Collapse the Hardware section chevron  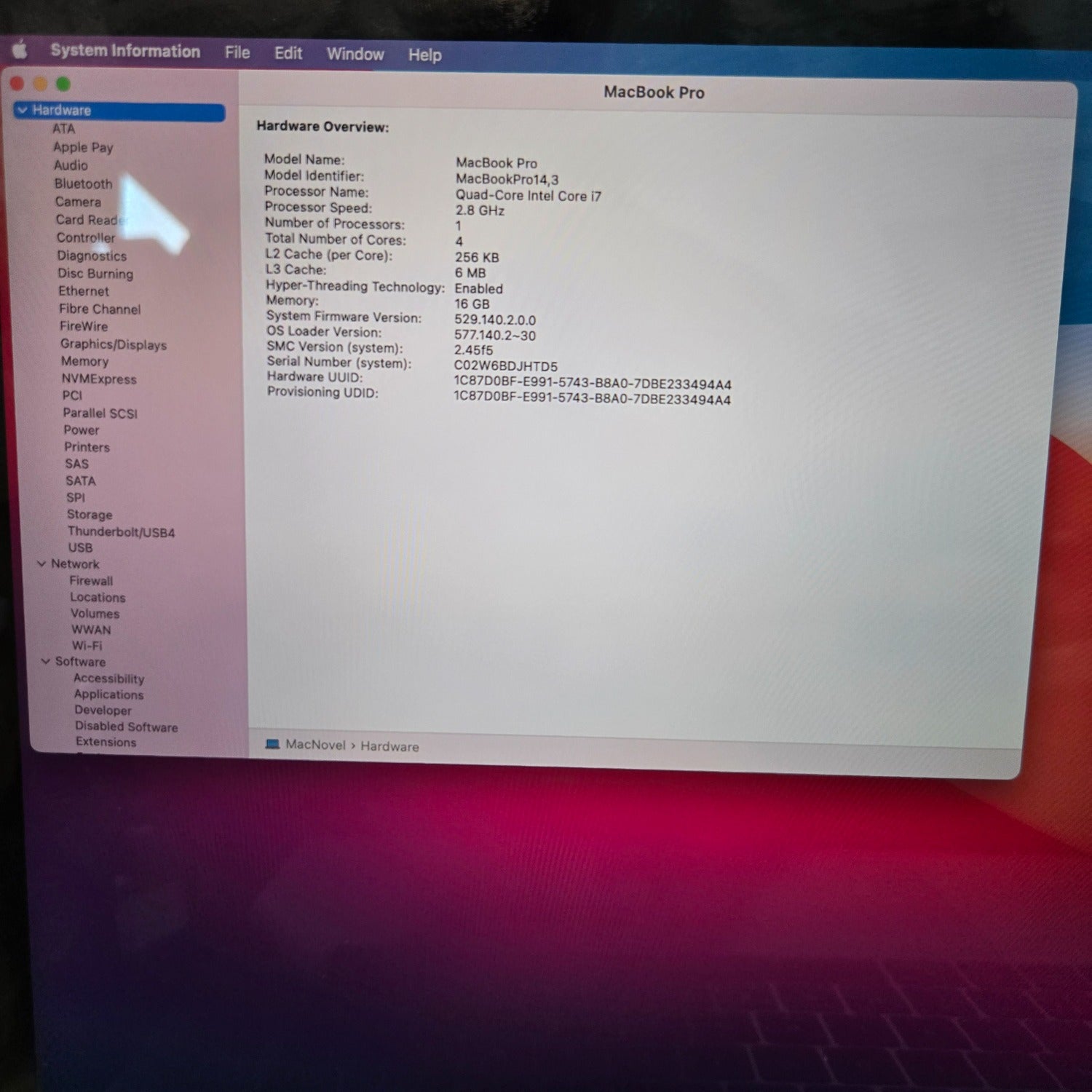tap(23, 110)
